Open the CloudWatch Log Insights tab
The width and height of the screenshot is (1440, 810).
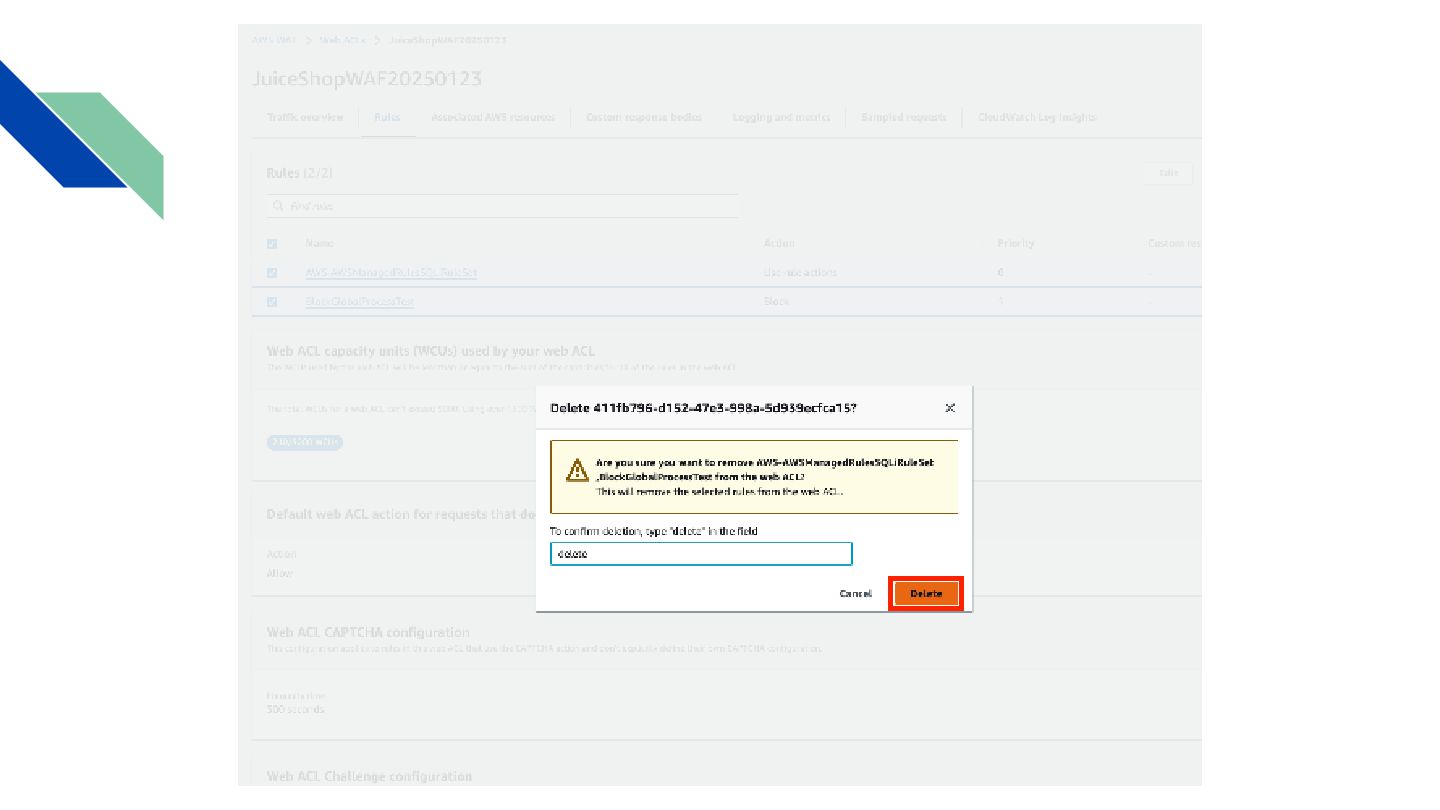[1037, 117]
